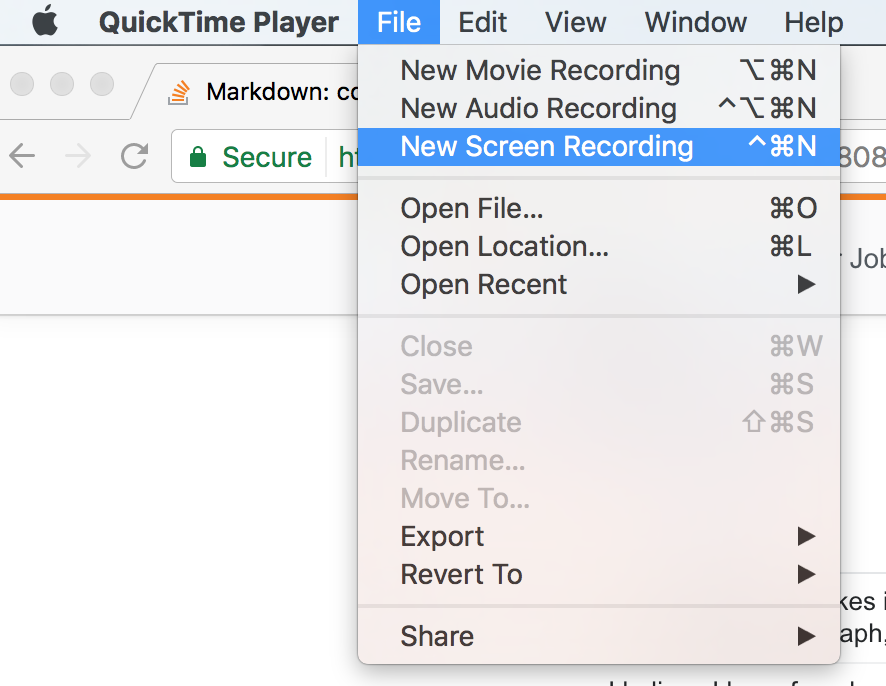Expand the Export submenu
The image size is (886, 686).
click(441, 536)
